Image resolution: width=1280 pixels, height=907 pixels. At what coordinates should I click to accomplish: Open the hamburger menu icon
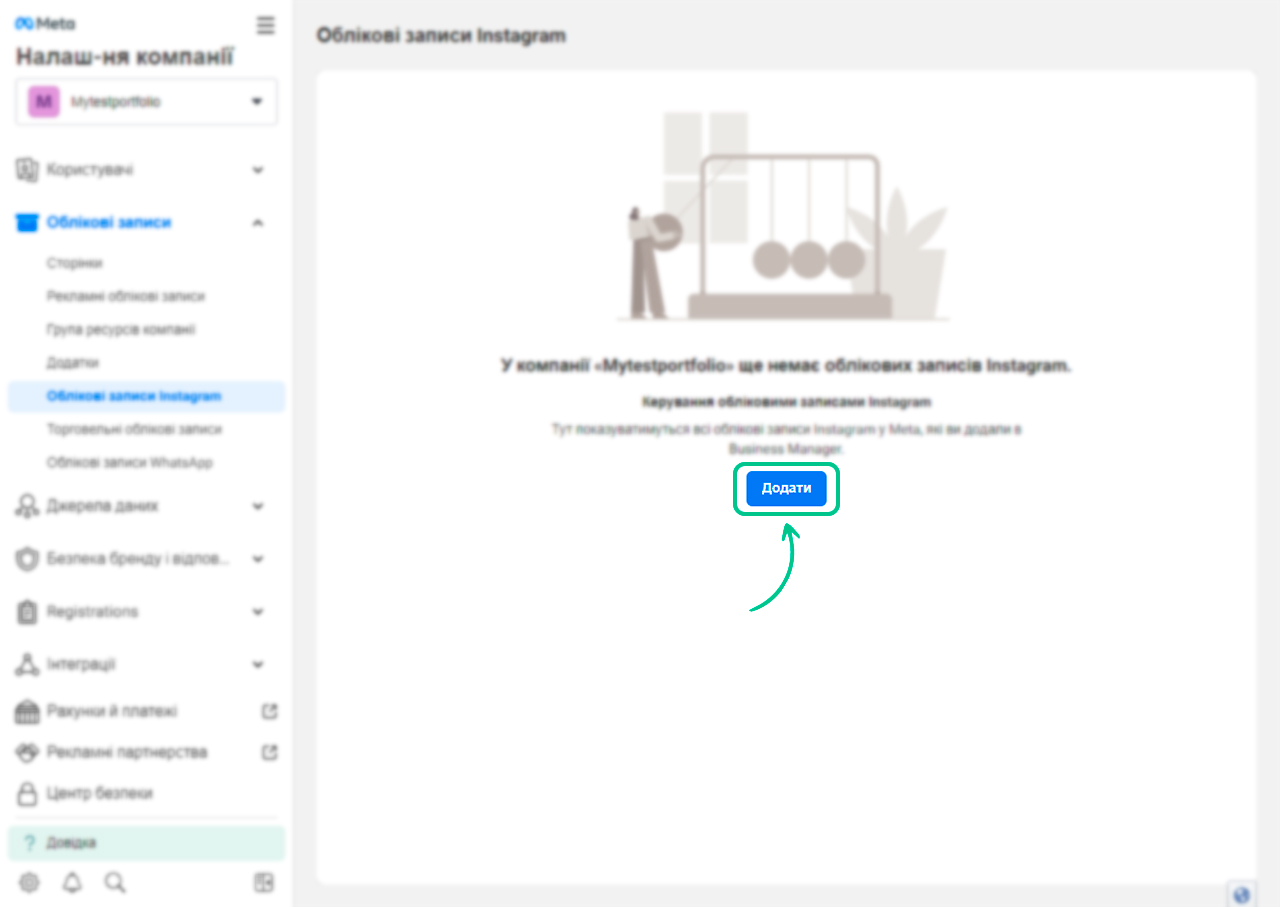point(265,25)
